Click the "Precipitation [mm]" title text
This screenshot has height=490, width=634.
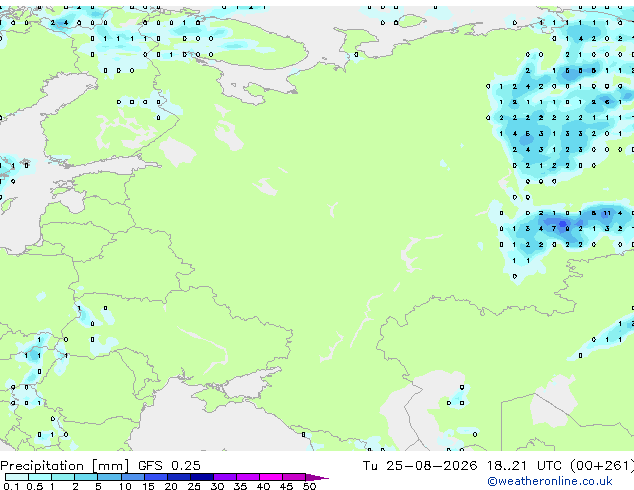(65, 466)
